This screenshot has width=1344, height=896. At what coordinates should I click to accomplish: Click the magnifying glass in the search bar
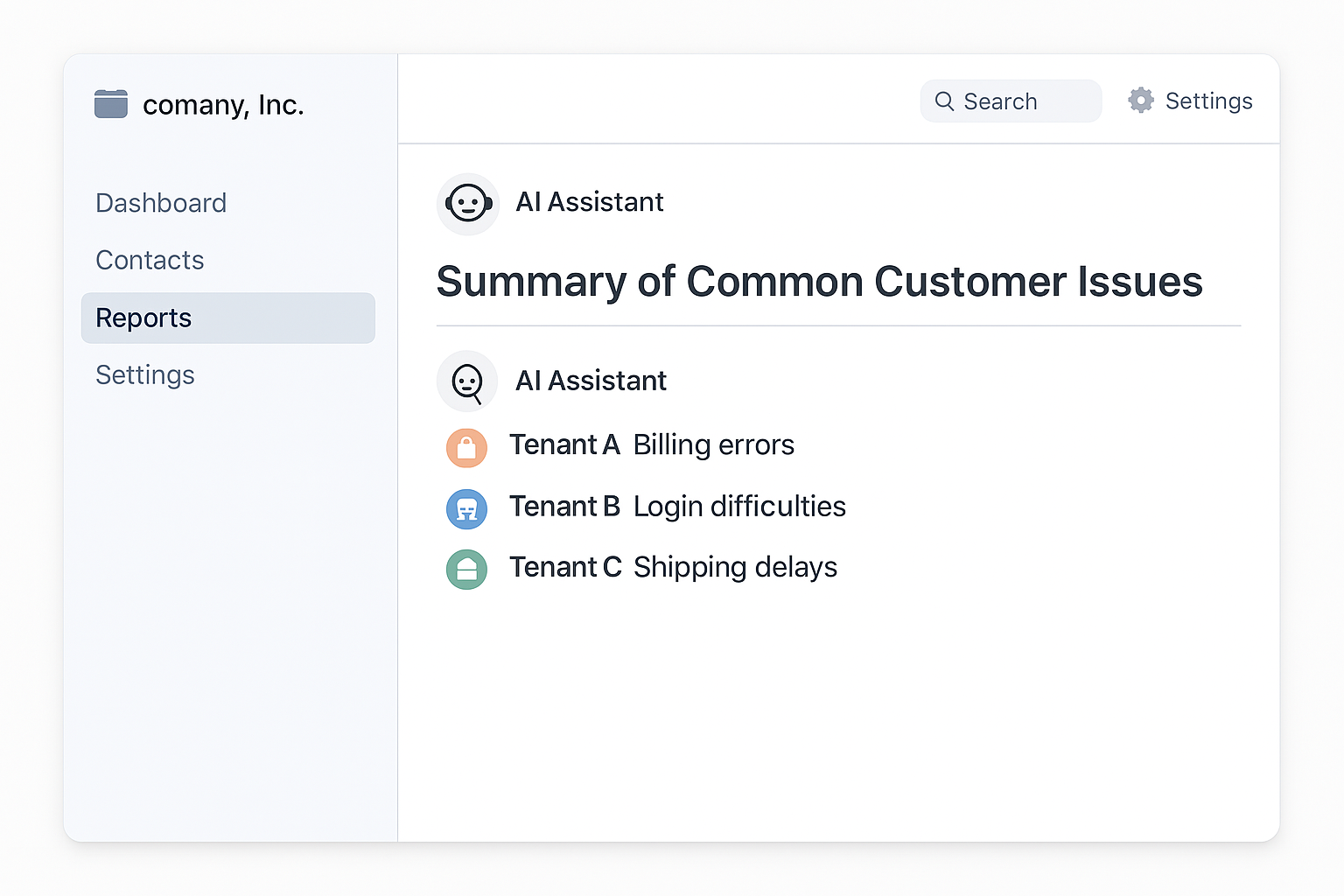coord(944,101)
